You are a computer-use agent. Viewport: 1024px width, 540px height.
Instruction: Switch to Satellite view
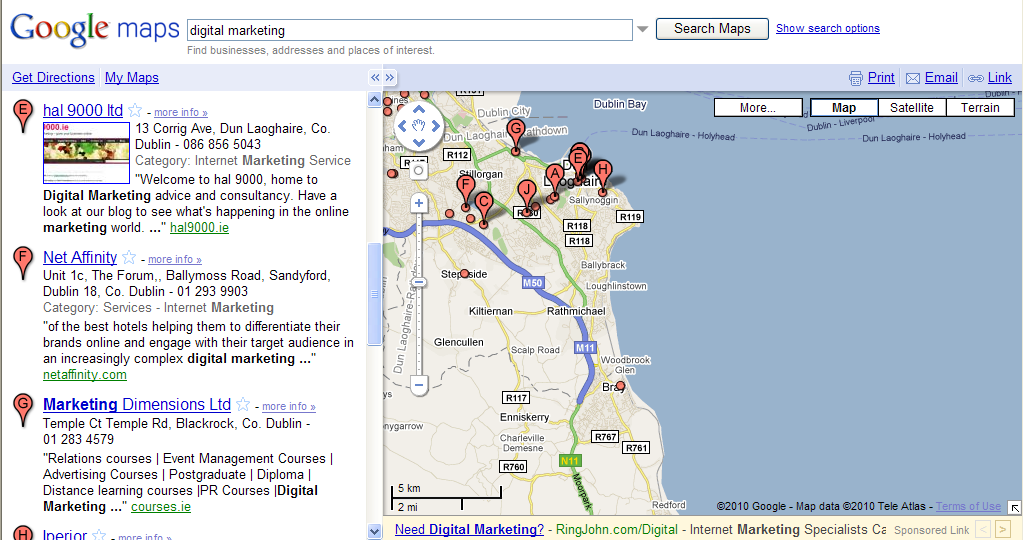click(x=912, y=108)
